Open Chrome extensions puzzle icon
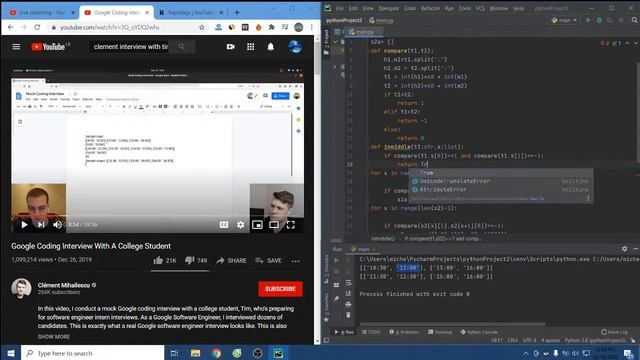This screenshot has width=640, height=360. (271, 27)
